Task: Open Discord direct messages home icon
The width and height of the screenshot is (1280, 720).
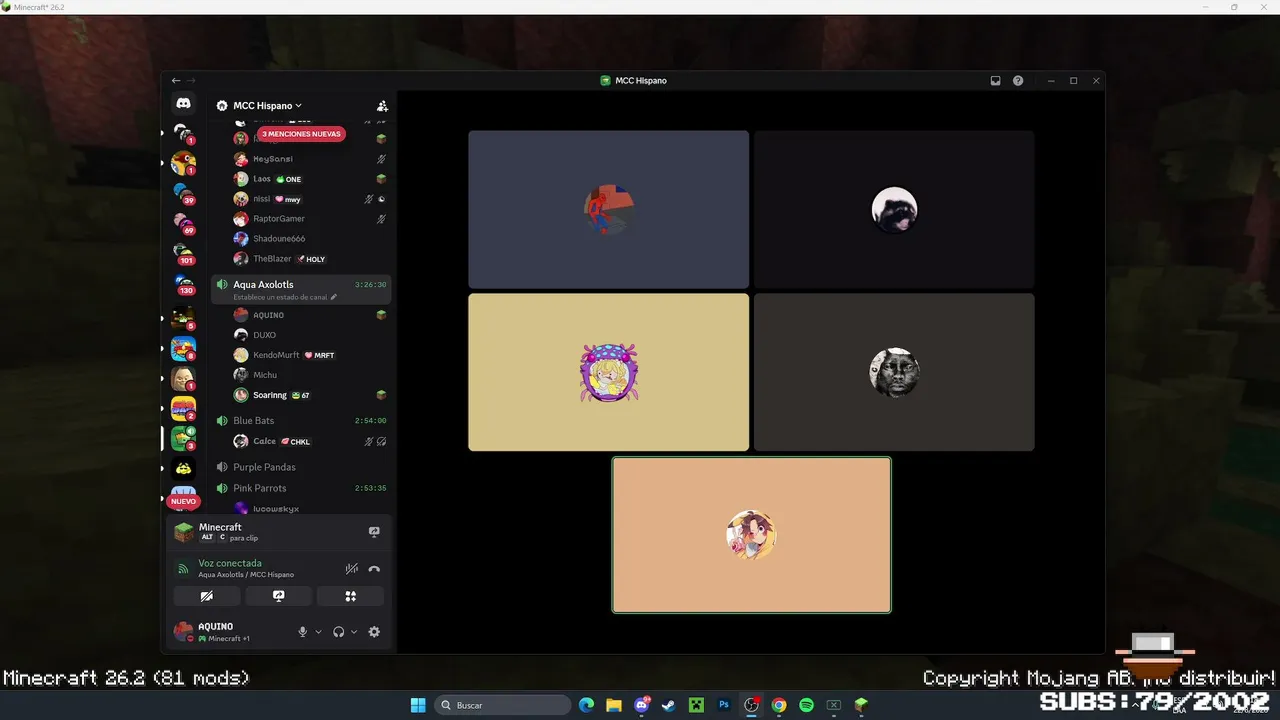Action: point(183,103)
